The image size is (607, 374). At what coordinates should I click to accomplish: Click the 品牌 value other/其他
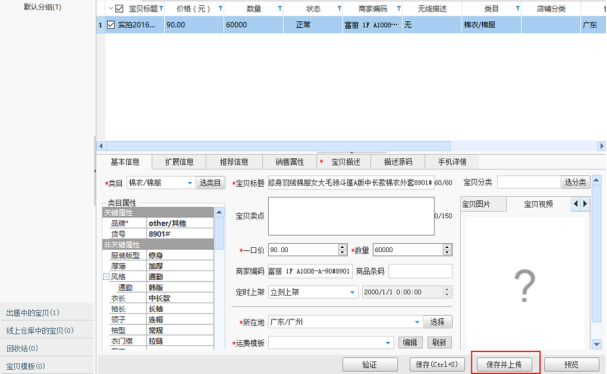click(180, 223)
